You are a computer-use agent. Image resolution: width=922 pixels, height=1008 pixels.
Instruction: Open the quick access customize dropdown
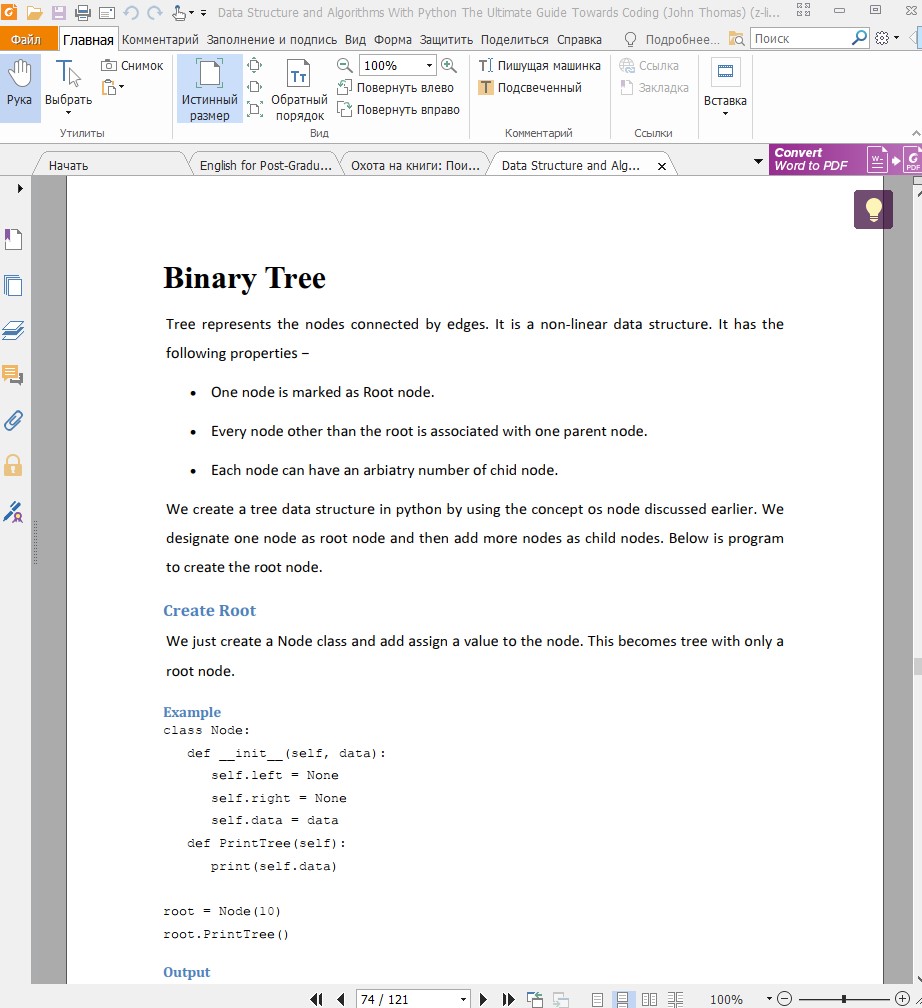click(203, 12)
